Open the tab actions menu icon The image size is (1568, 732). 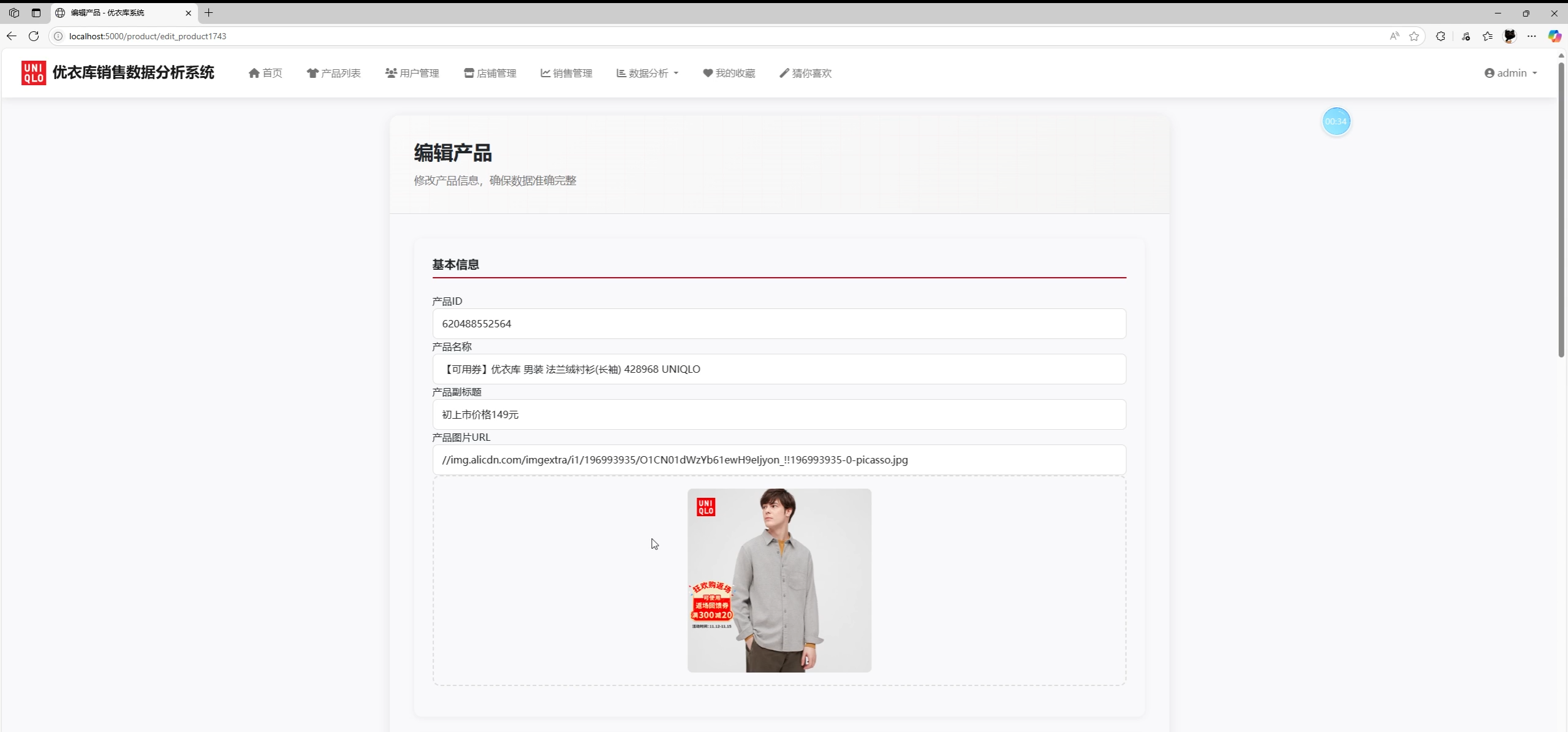(36, 13)
